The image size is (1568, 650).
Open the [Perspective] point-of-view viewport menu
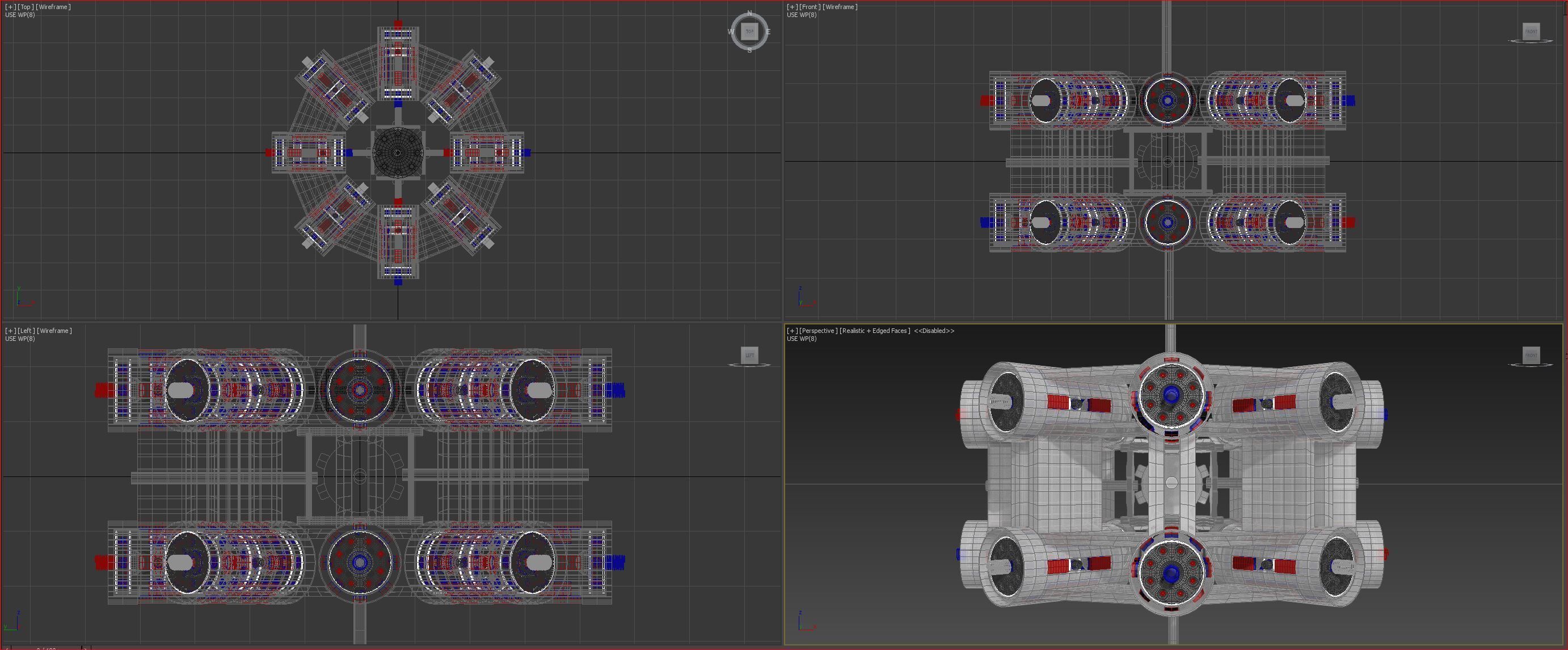[x=817, y=331]
